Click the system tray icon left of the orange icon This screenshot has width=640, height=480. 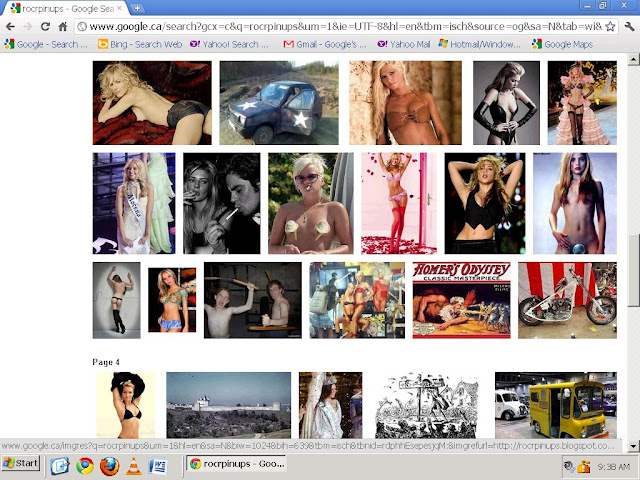tap(569, 467)
